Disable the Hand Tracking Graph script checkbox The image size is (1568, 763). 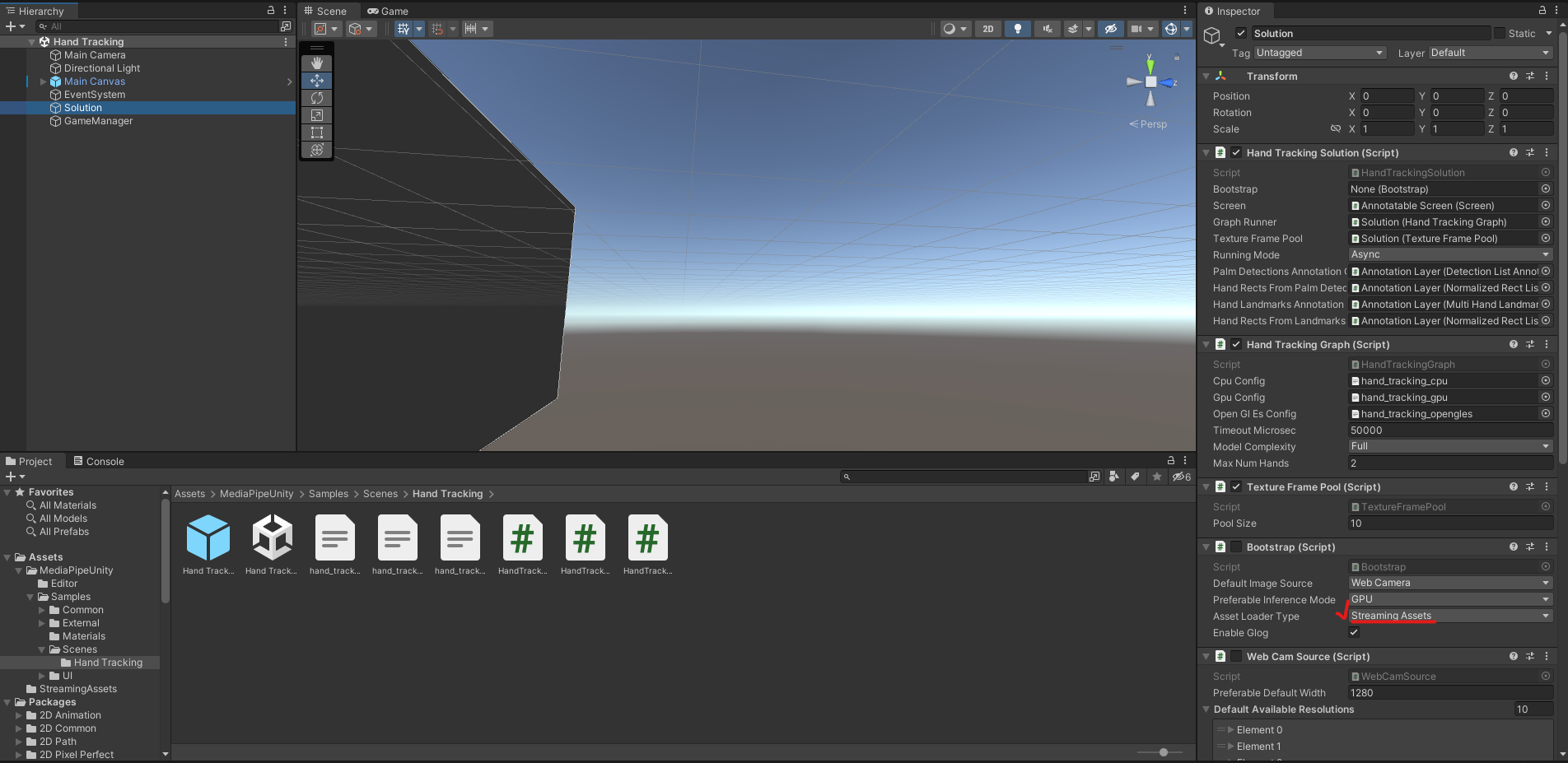coord(1236,344)
